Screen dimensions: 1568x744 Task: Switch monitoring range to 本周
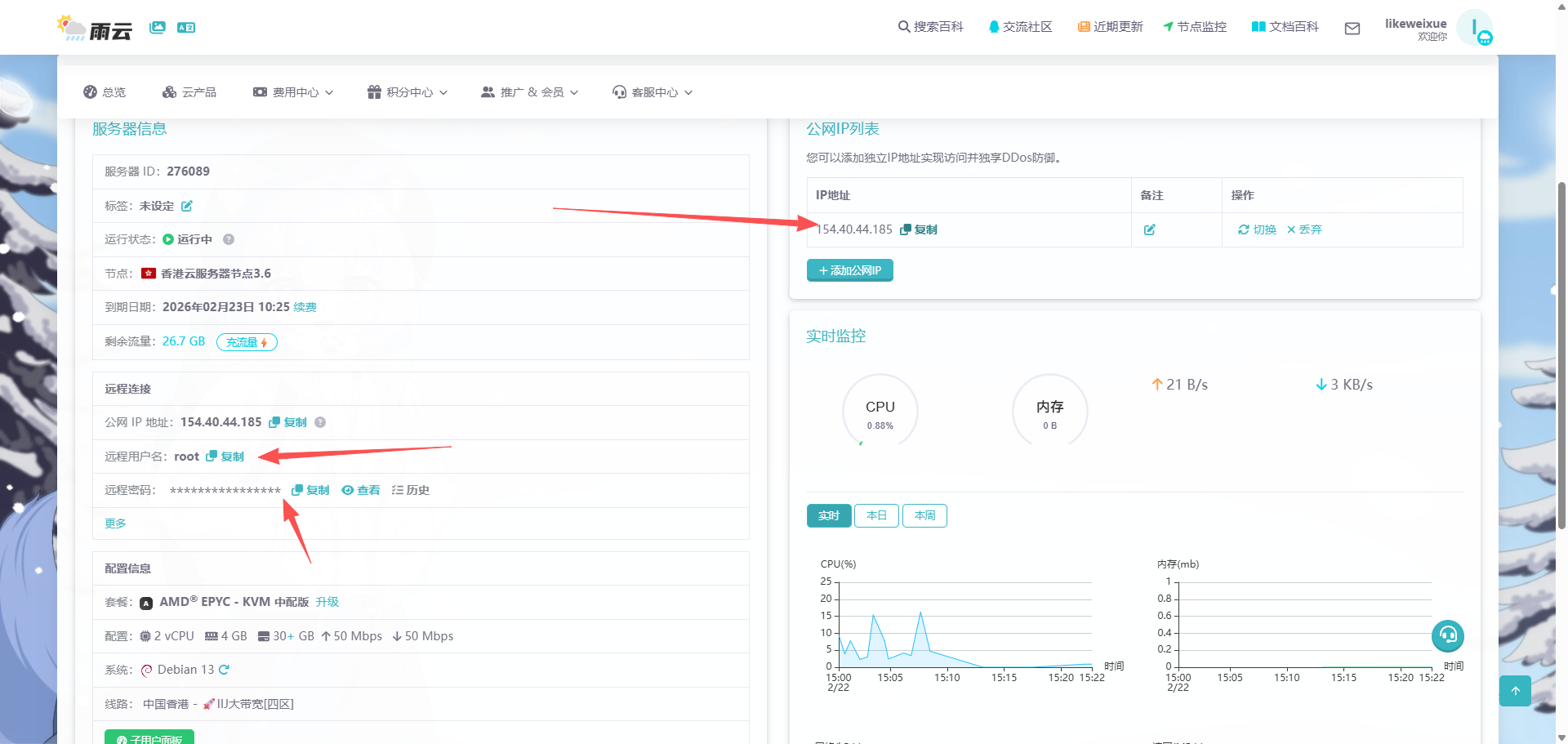point(924,515)
